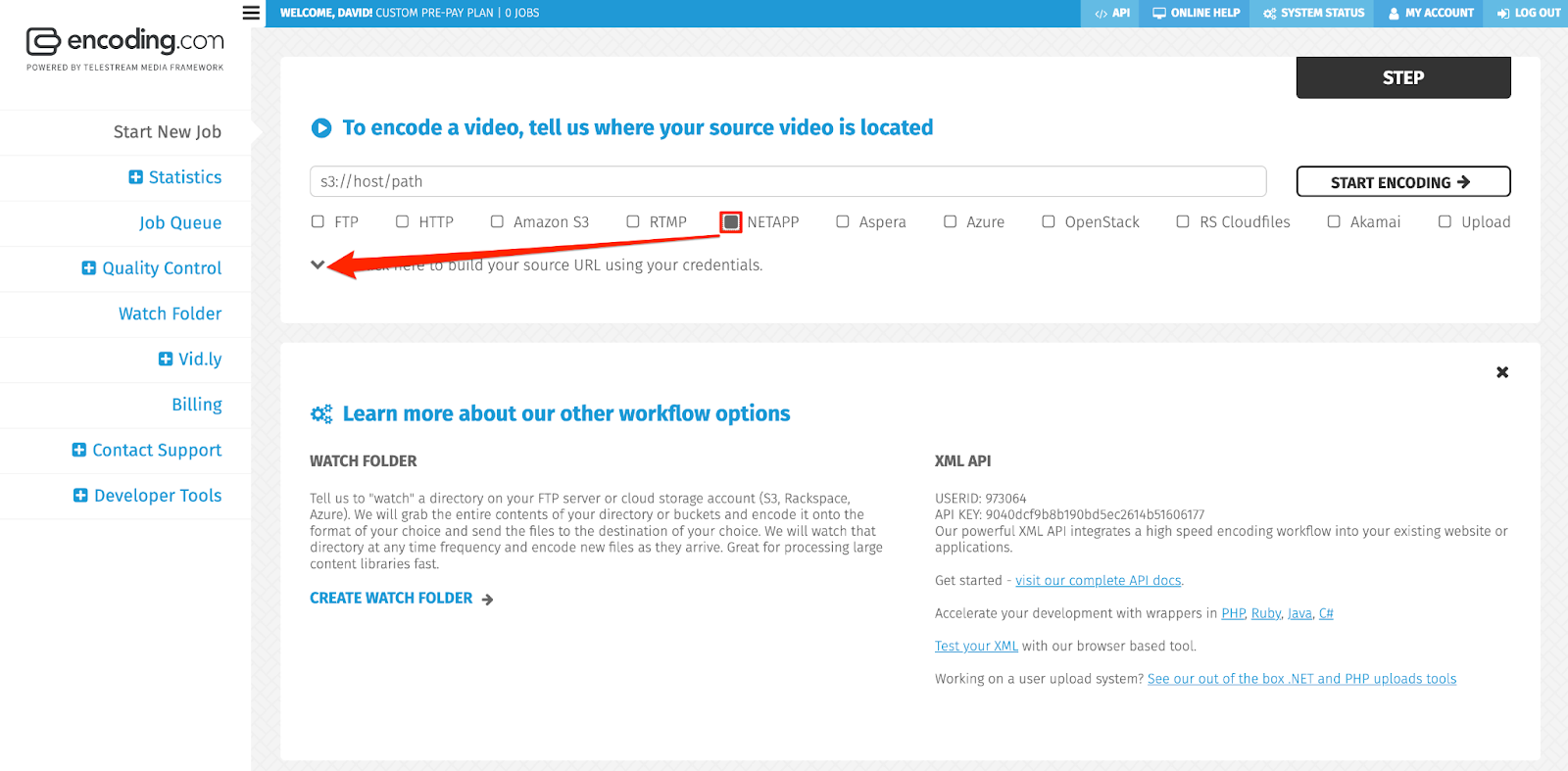Check the HTTP source checkbox
The height and width of the screenshot is (771, 1568).
(402, 221)
